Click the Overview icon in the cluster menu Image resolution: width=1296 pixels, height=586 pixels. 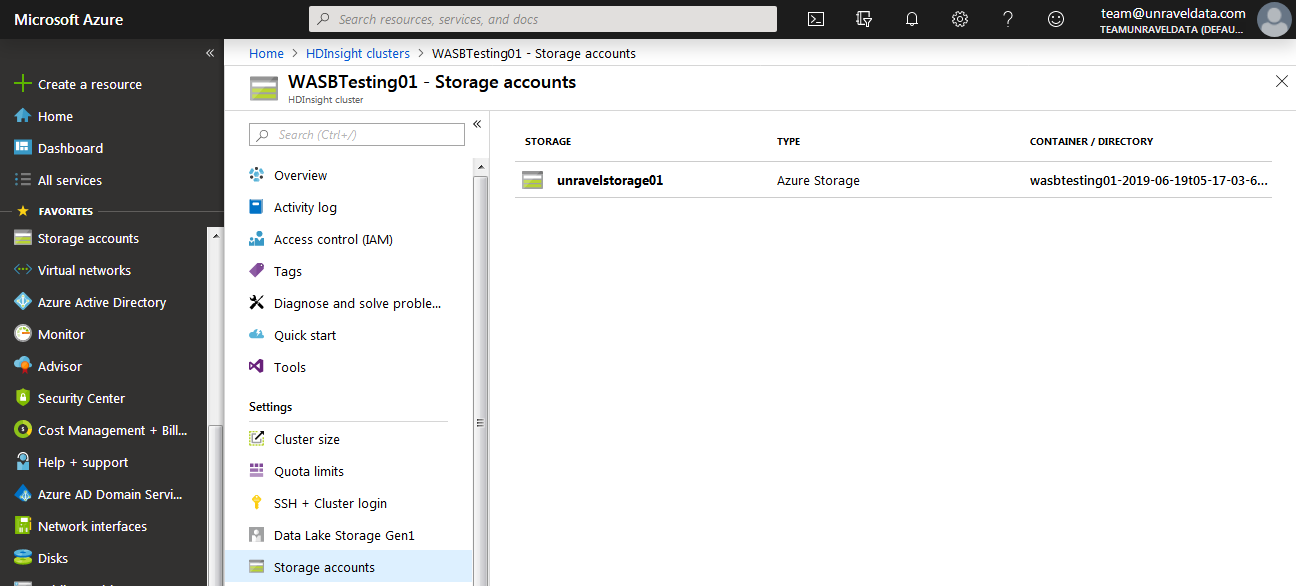coord(257,175)
